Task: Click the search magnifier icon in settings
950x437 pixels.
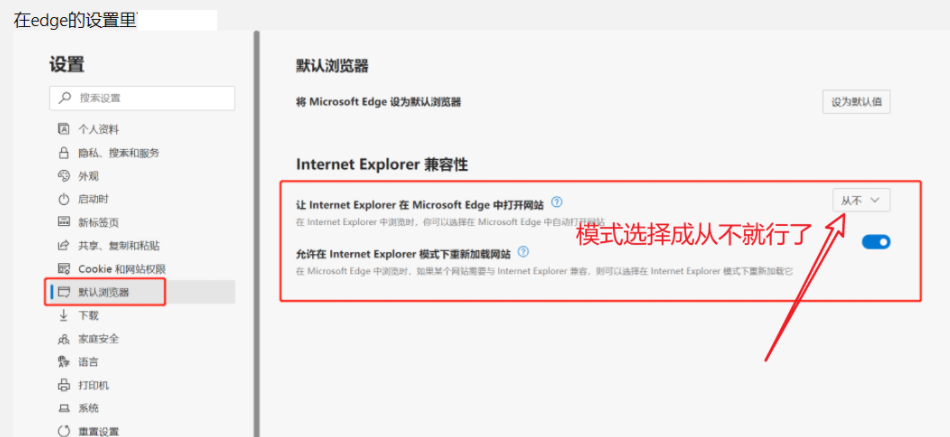Action: tap(65, 98)
